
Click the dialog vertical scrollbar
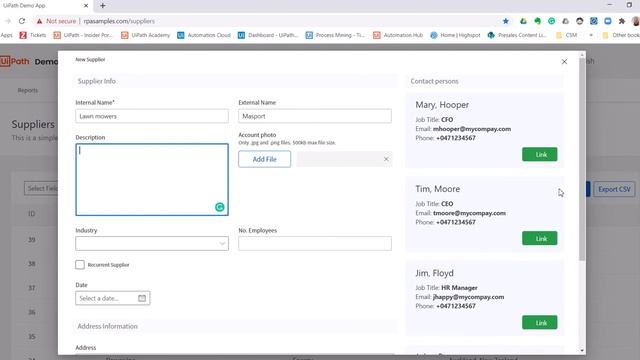[x=582, y=159]
